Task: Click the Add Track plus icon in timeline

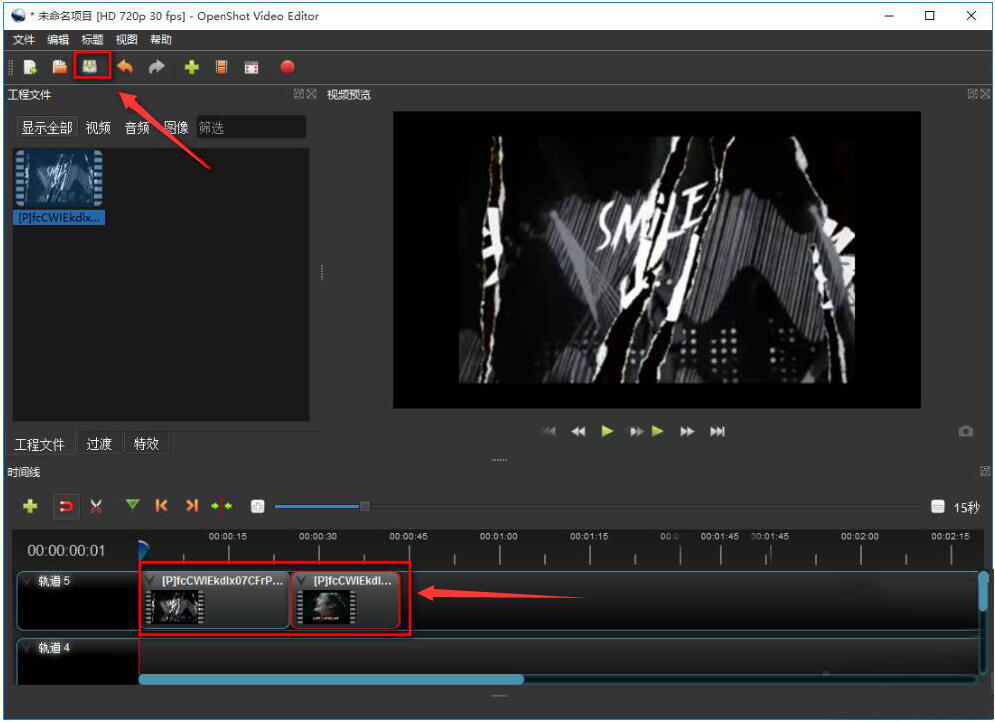Action: click(30, 506)
